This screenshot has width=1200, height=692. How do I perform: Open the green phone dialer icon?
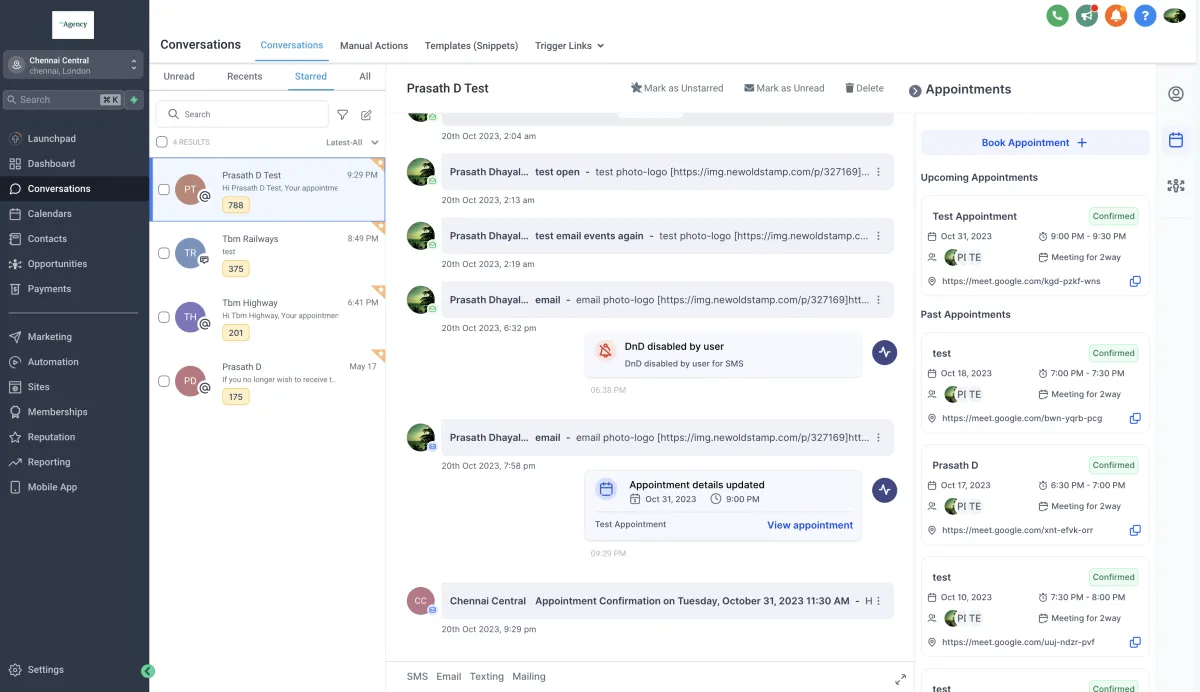1057,15
